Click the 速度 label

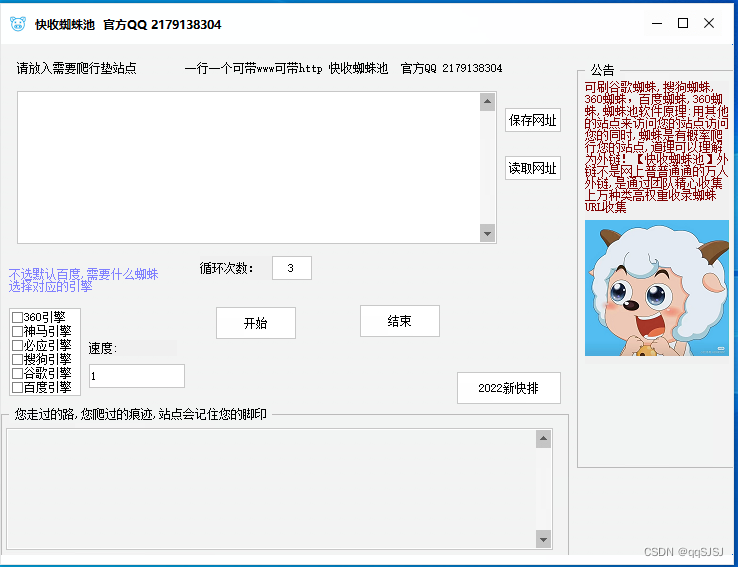103,349
